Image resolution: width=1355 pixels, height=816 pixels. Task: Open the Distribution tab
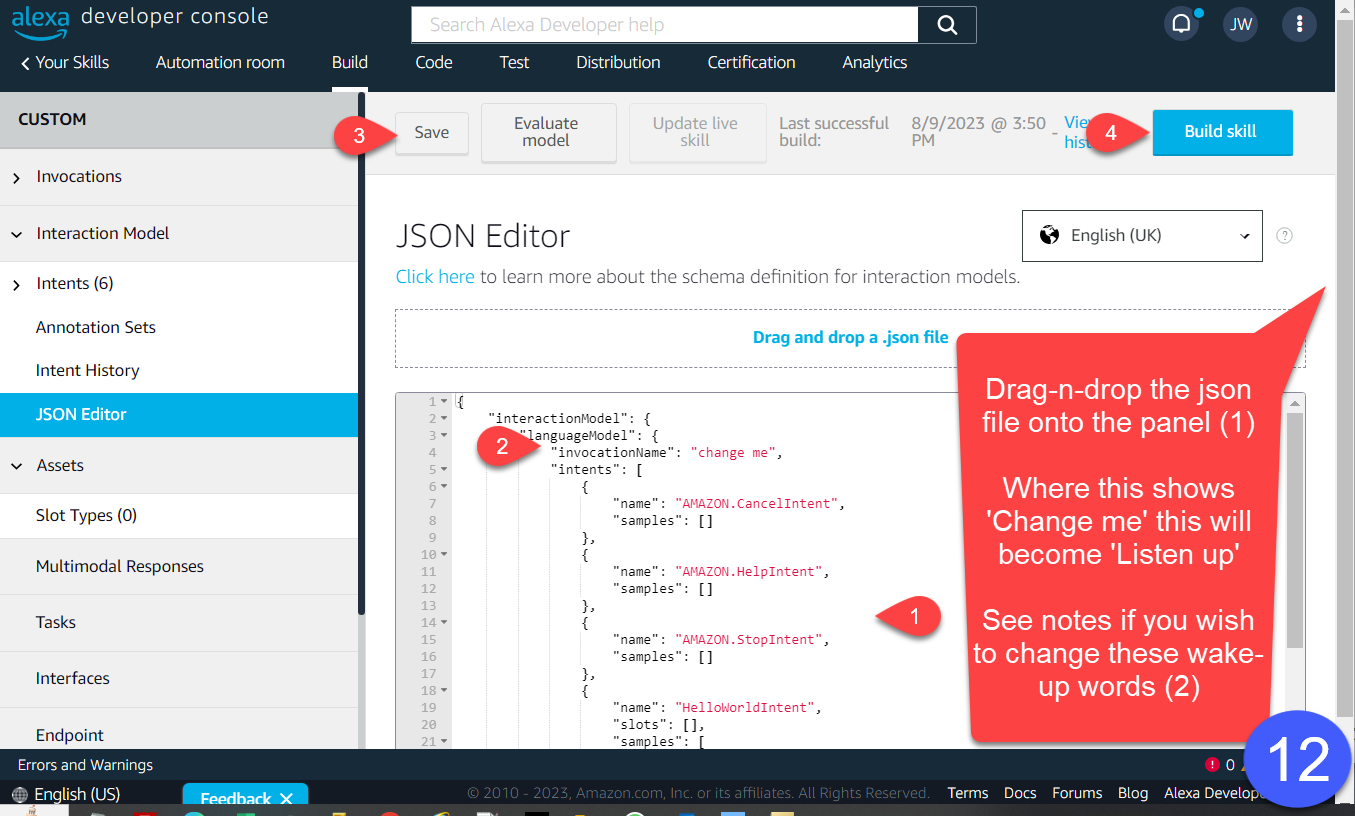pyautogui.click(x=618, y=62)
